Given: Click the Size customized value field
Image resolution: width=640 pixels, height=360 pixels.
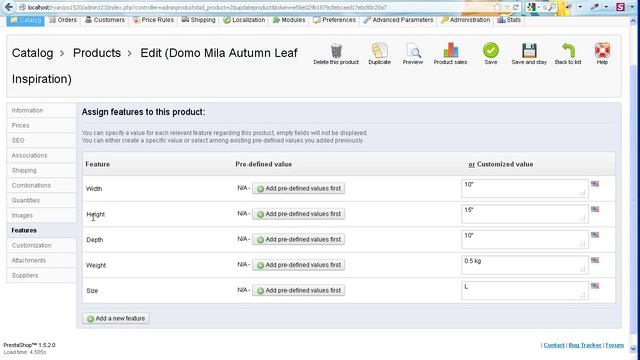Looking at the screenshot, I should tap(525, 291).
